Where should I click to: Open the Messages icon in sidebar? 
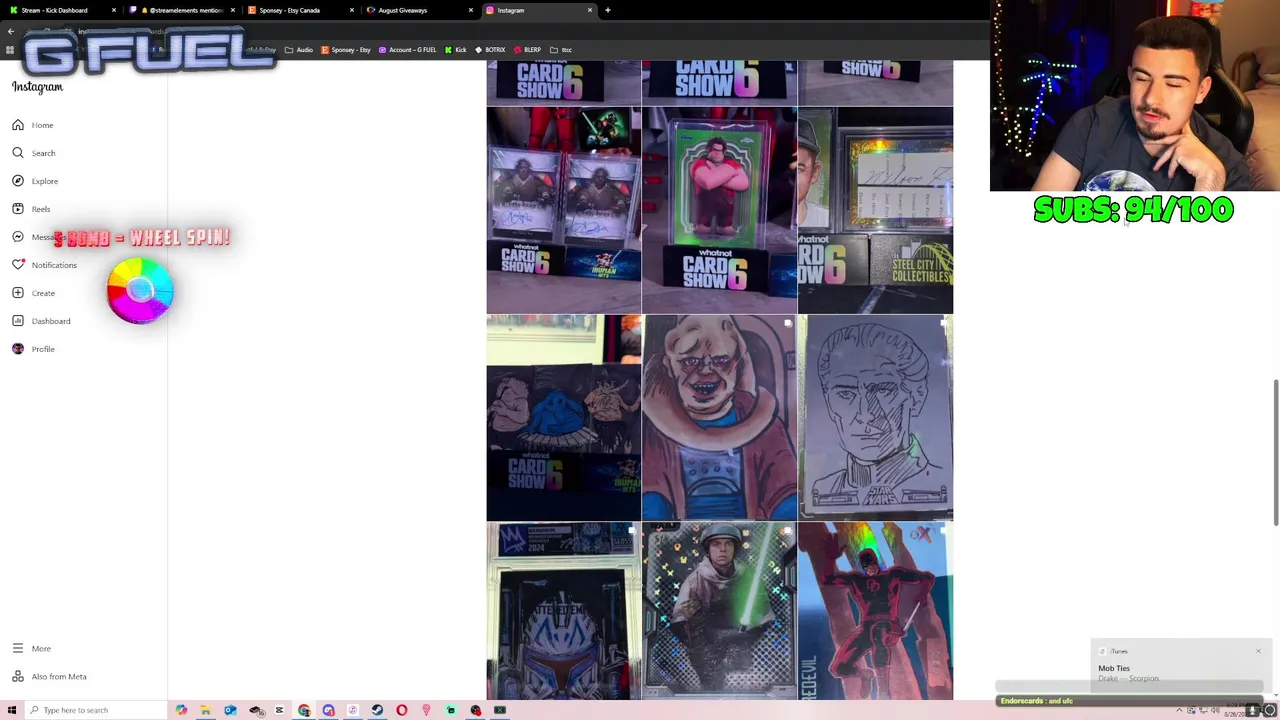coord(18,237)
